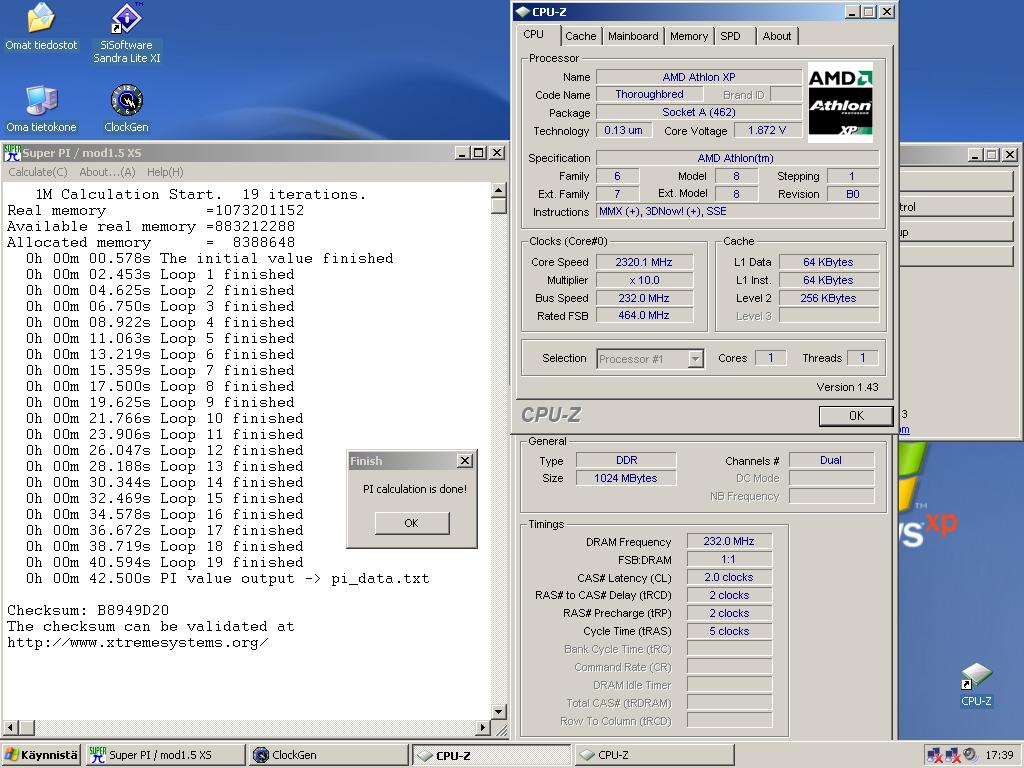
Task: Click the AMD Athlon XP logo image
Action: pos(840,103)
